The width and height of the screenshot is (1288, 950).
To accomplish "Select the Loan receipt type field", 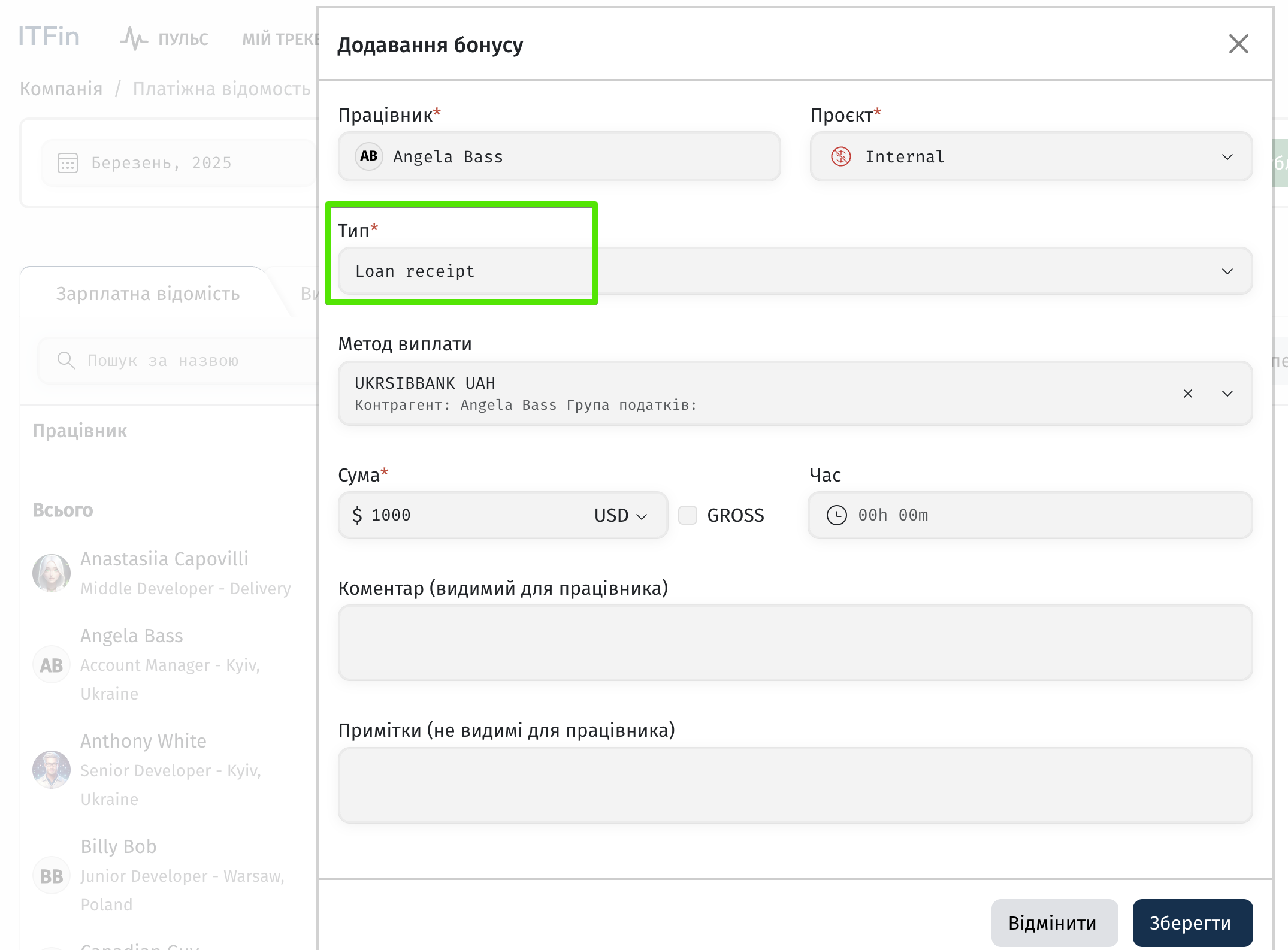I will (795, 271).
